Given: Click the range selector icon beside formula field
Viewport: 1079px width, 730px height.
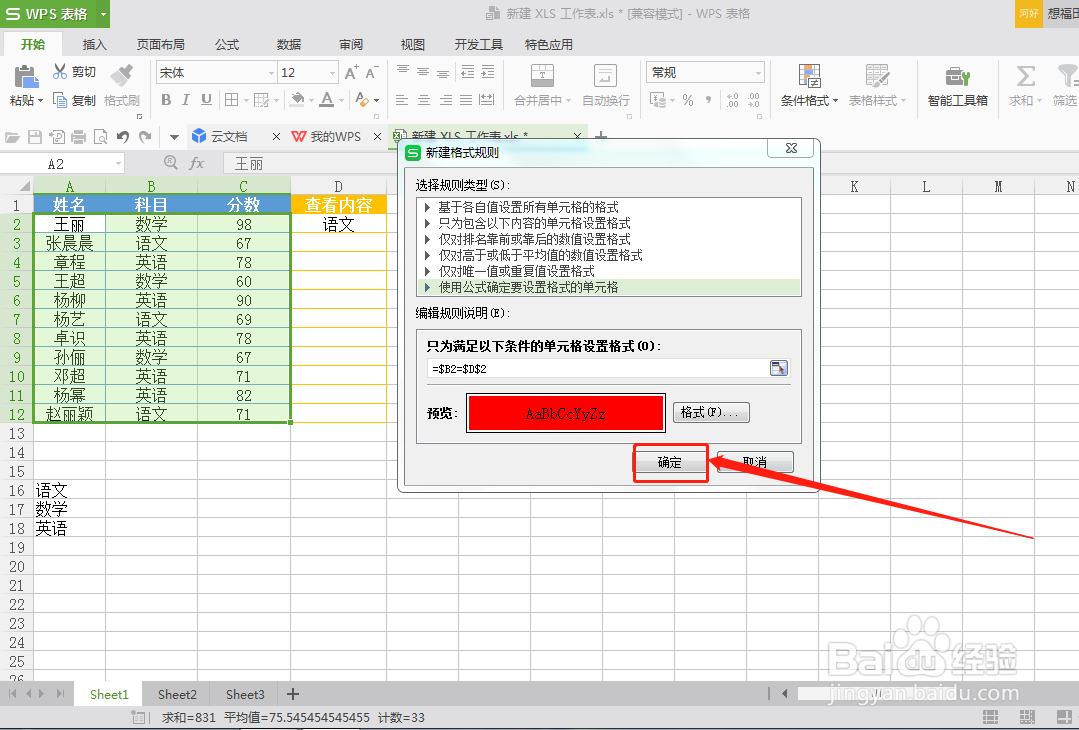Looking at the screenshot, I should coord(778,368).
